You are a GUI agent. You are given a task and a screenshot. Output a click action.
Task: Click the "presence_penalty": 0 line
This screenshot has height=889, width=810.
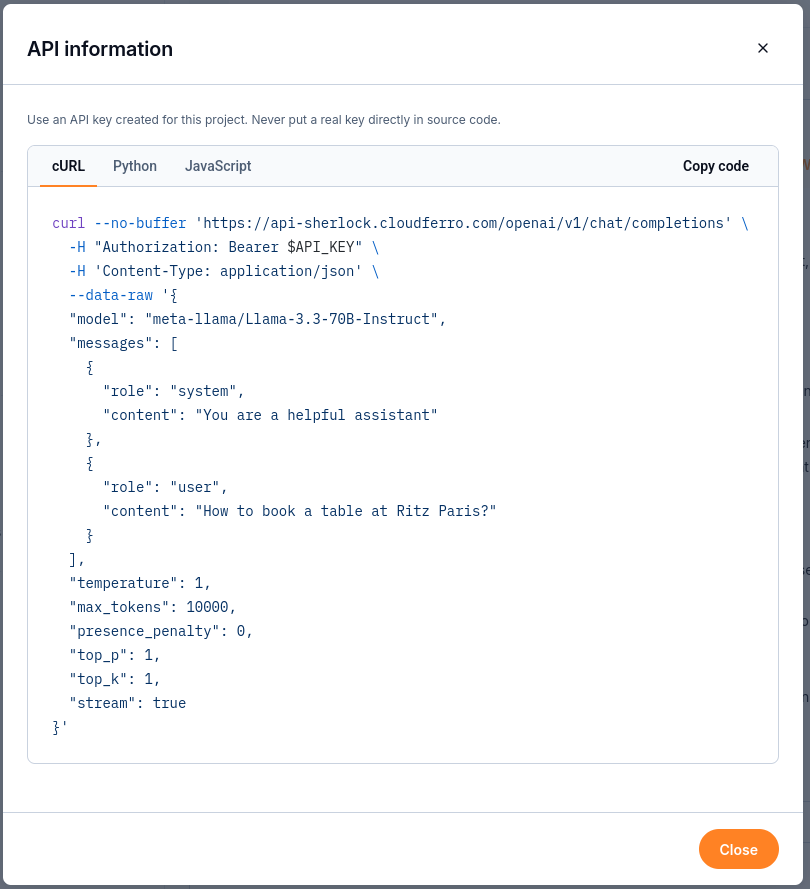click(x=161, y=631)
